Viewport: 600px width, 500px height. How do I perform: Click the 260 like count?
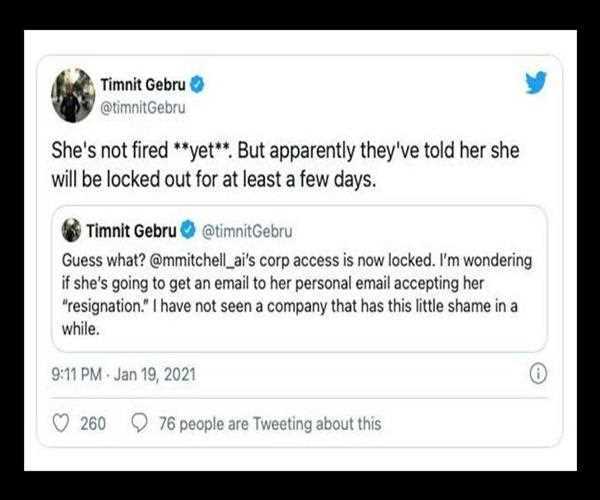pos(93,423)
